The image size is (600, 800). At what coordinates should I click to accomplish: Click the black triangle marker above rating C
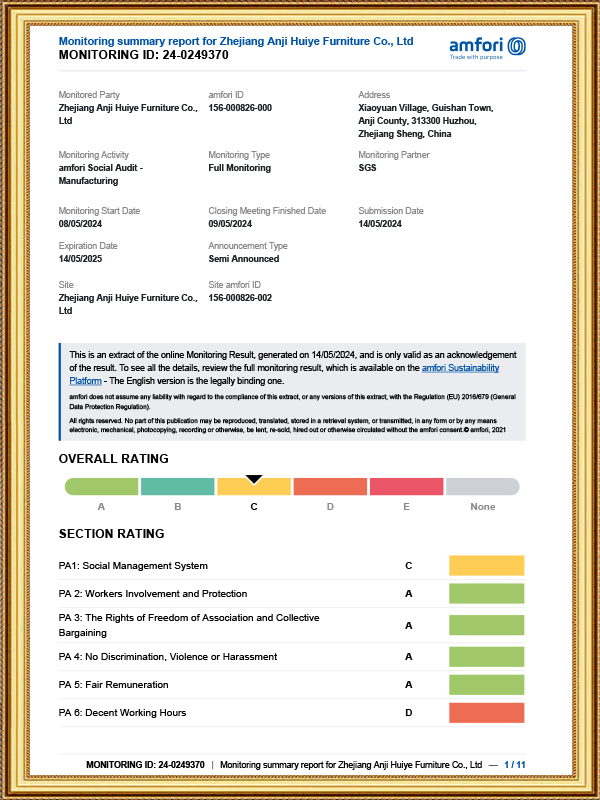(x=254, y=480)
